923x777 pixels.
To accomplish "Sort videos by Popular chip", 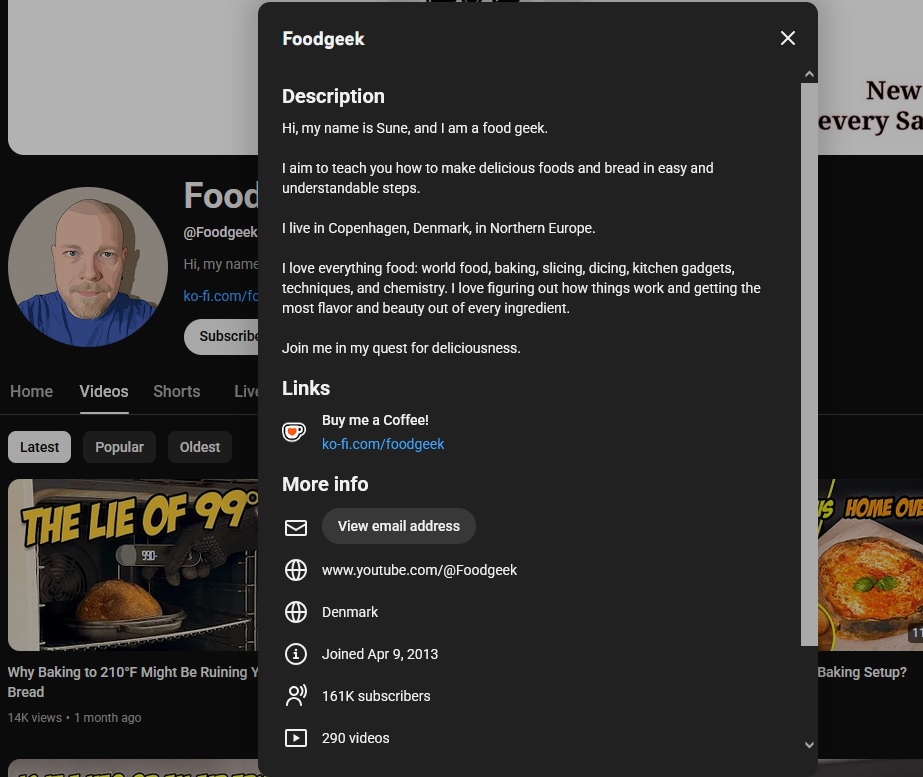I will [119, 447].
